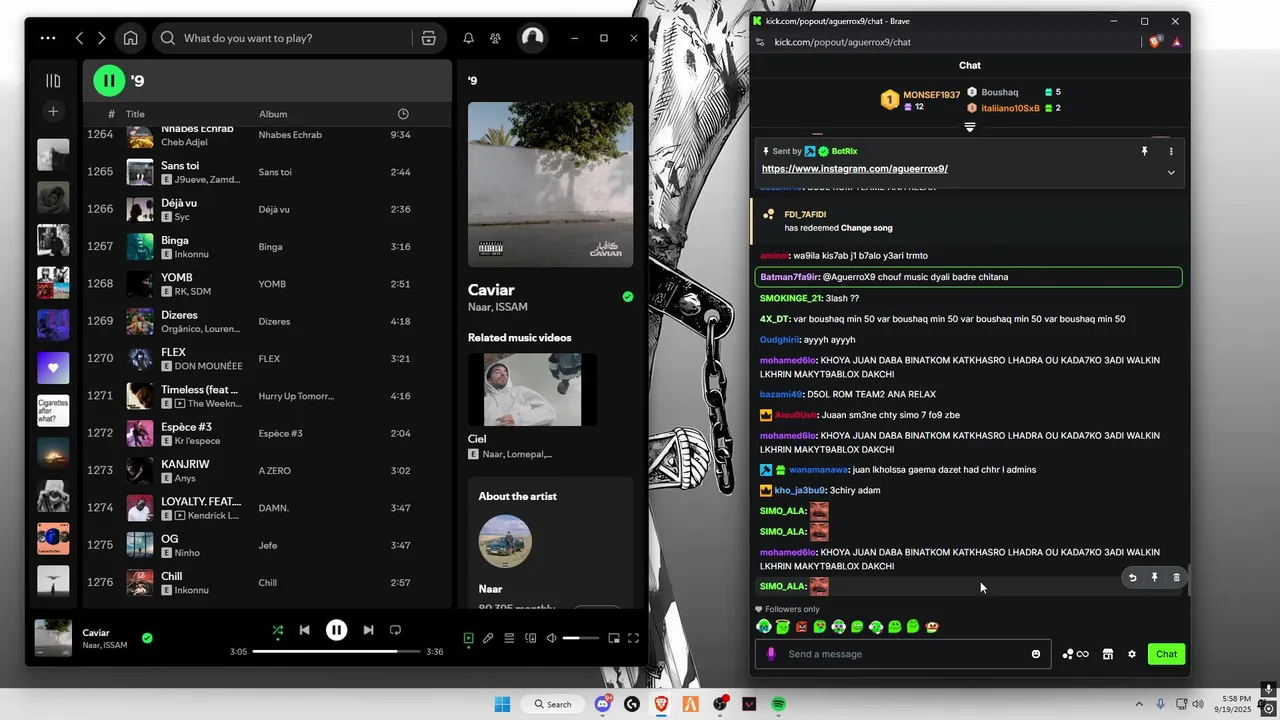Expand Kick chat leaderboard handle
The height and width of the screenshot is (720, 1280).
(x=969, y=128)
